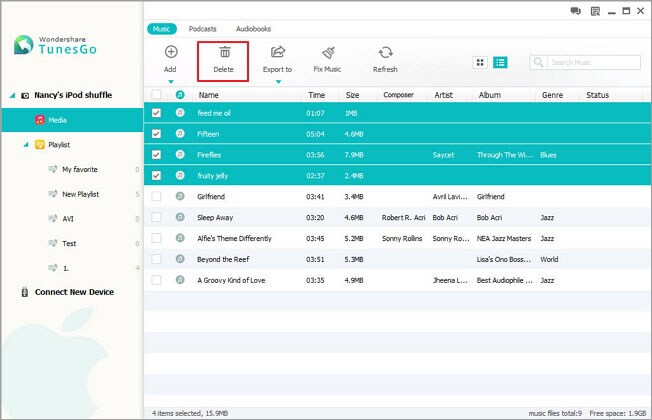The image size is (652, 420).
Task: Sort by the Artist column header
Action: (443, 95)
